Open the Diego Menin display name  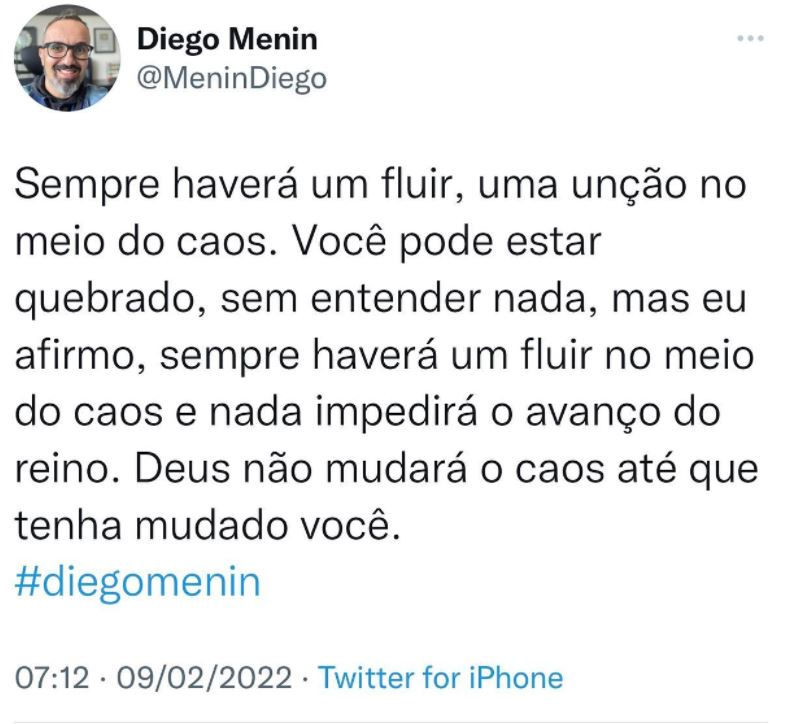point(226,40)
